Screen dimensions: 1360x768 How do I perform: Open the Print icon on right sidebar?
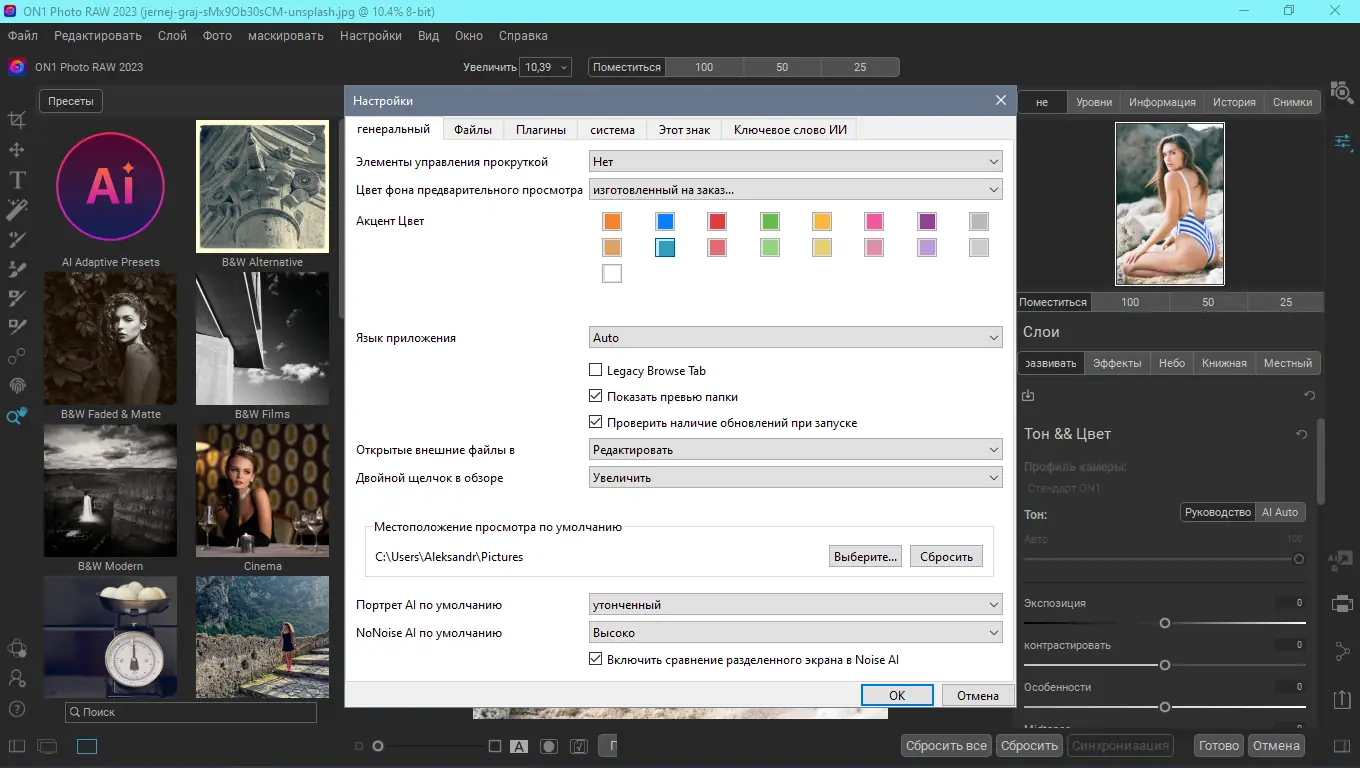pos(1343,604)
